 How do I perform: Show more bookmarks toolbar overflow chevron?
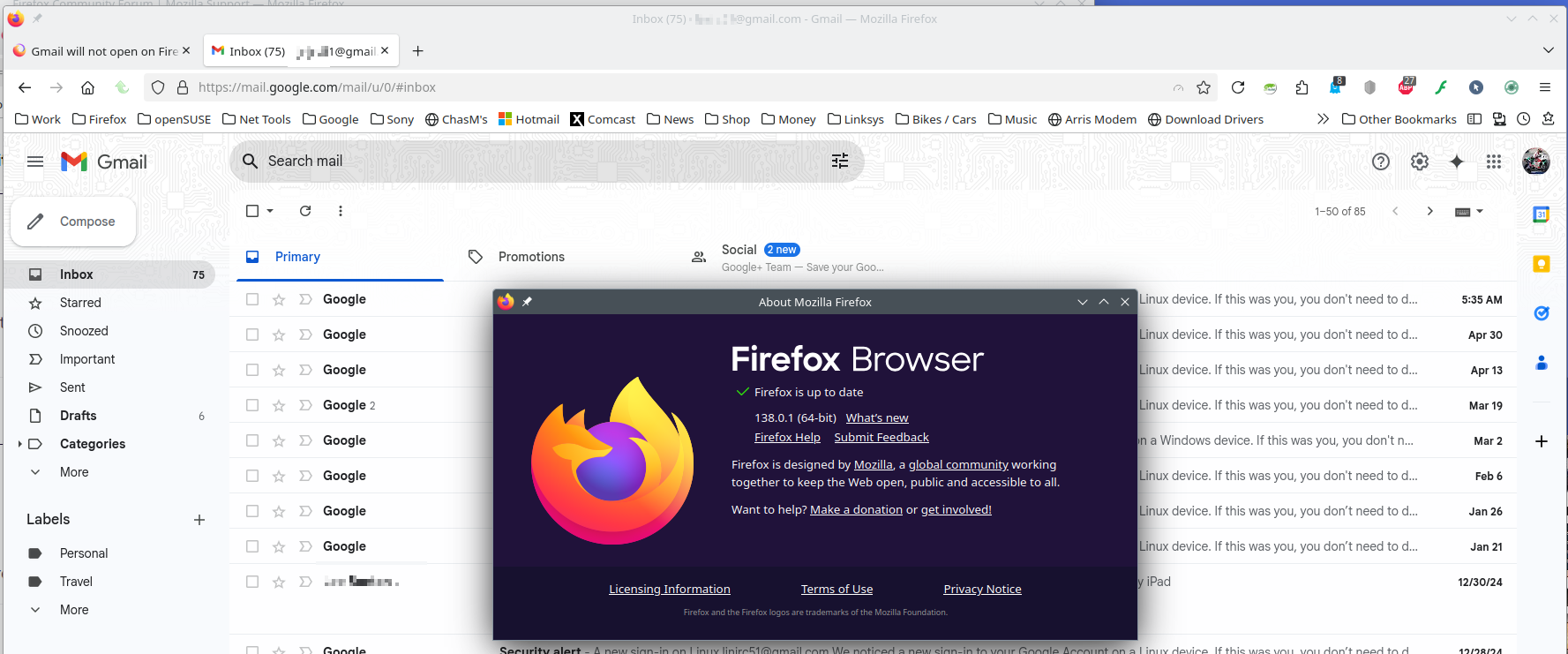point(1323,119)
